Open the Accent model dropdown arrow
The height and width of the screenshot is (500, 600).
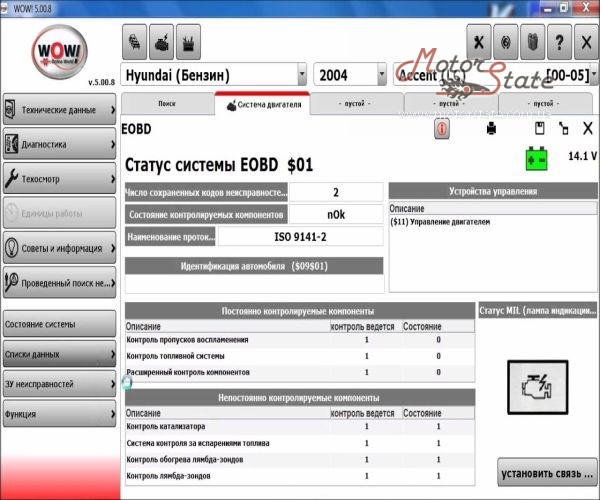(x=595, y=74)
